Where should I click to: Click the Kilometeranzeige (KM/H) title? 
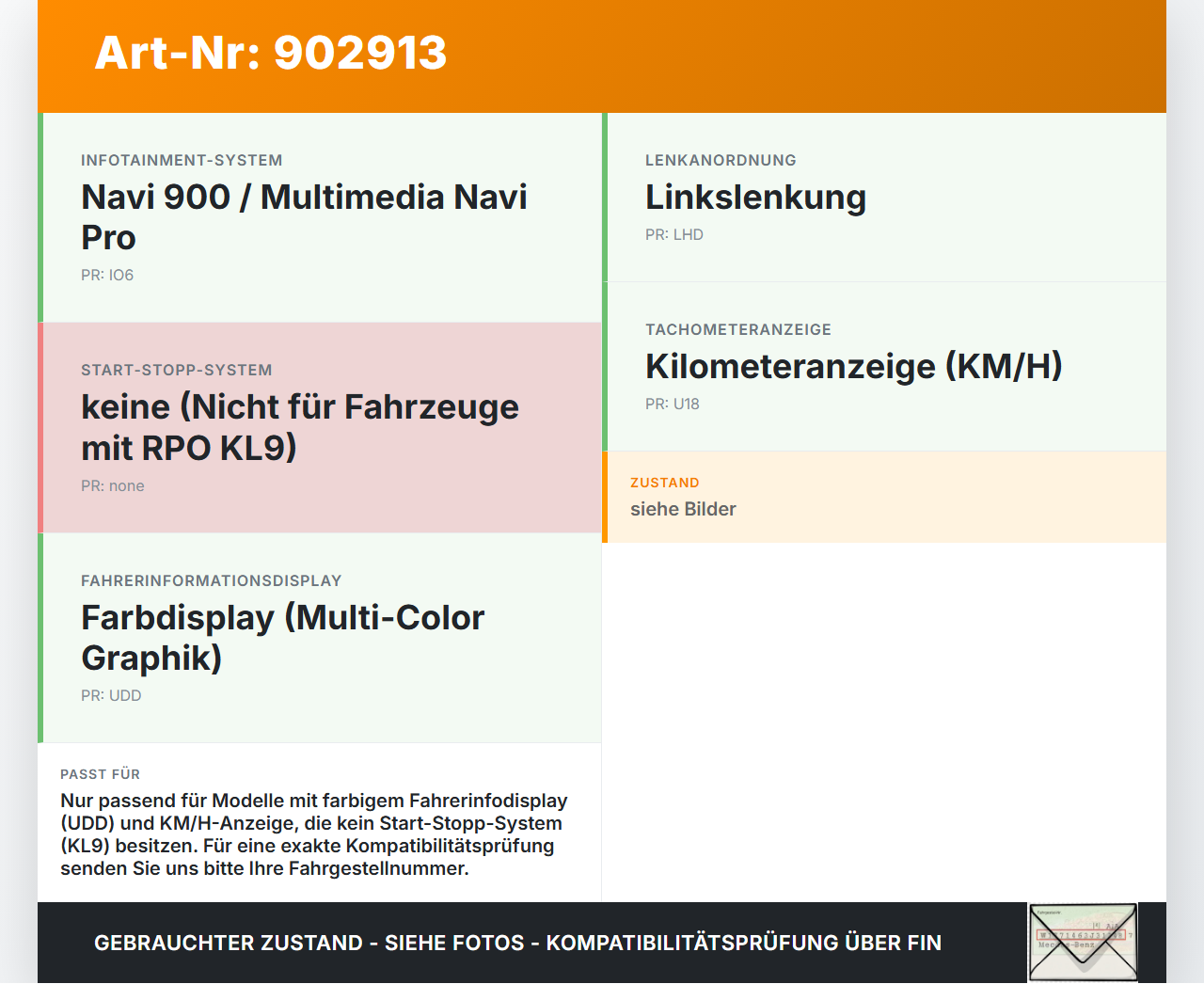pyautogui.click(x=854, y=366)
